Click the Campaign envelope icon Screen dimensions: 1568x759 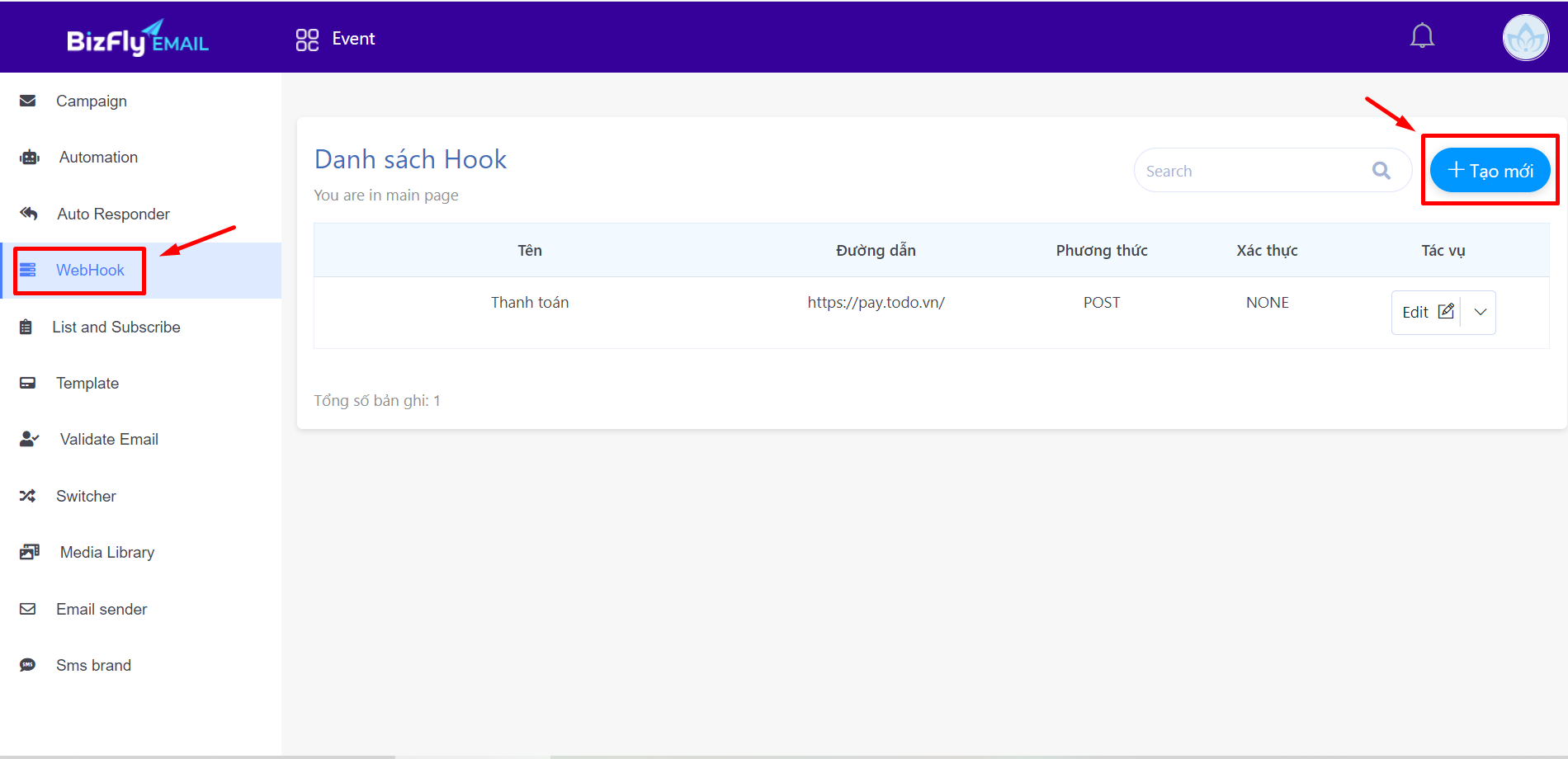(x=28, y=101)
